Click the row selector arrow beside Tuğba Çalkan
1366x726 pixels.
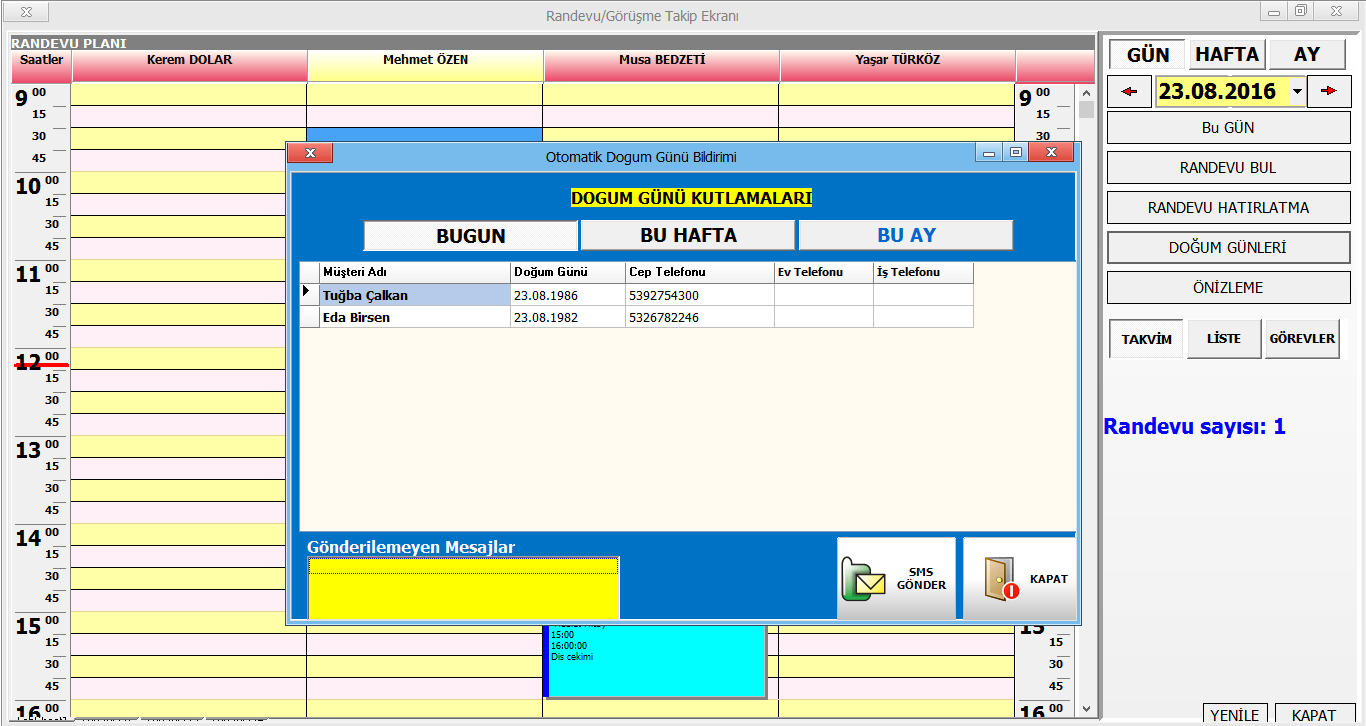pos(308,295)
